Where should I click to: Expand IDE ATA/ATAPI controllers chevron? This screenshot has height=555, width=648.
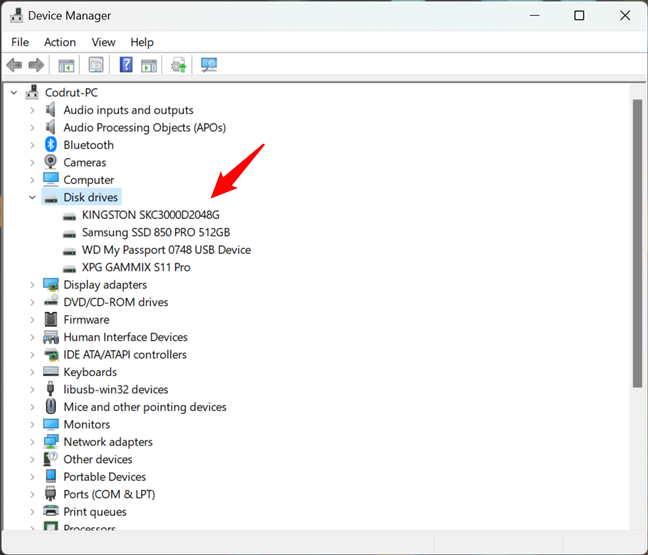pos(32,355)
